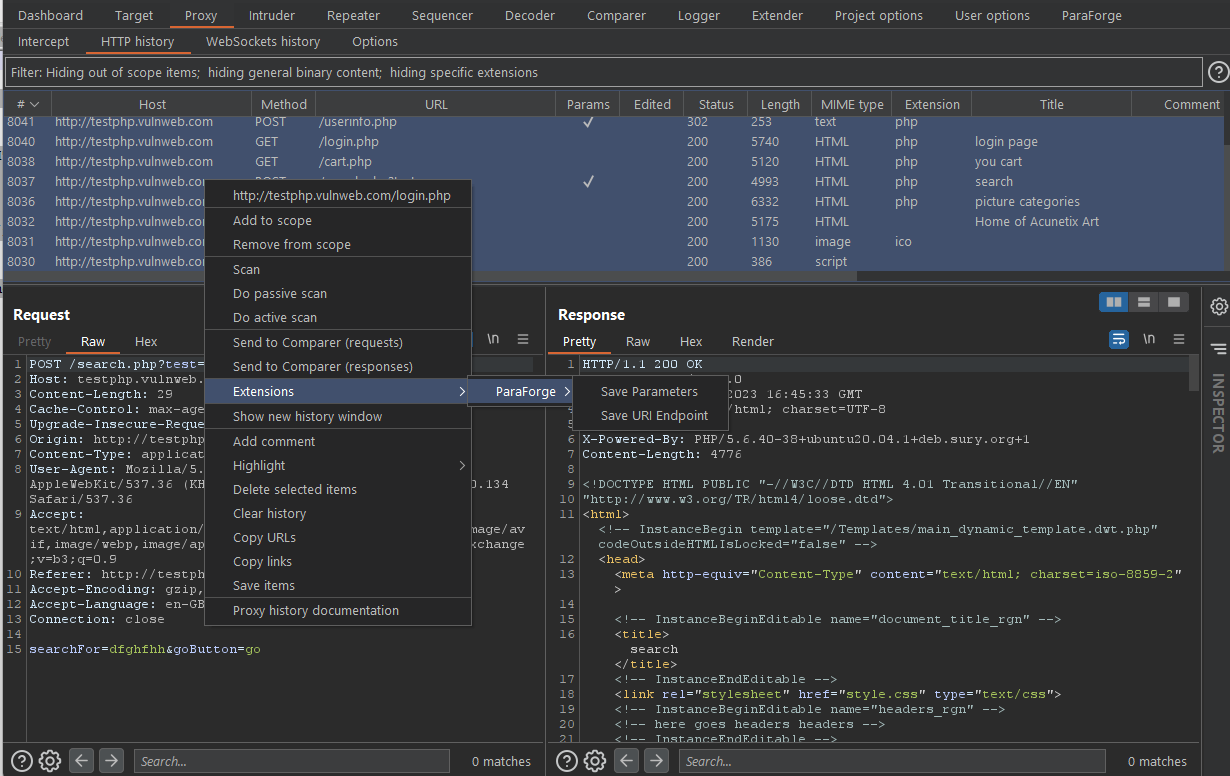Open Response panel hamburger menu
This screenshot has width=1230, height=776.
[1179, 340]
